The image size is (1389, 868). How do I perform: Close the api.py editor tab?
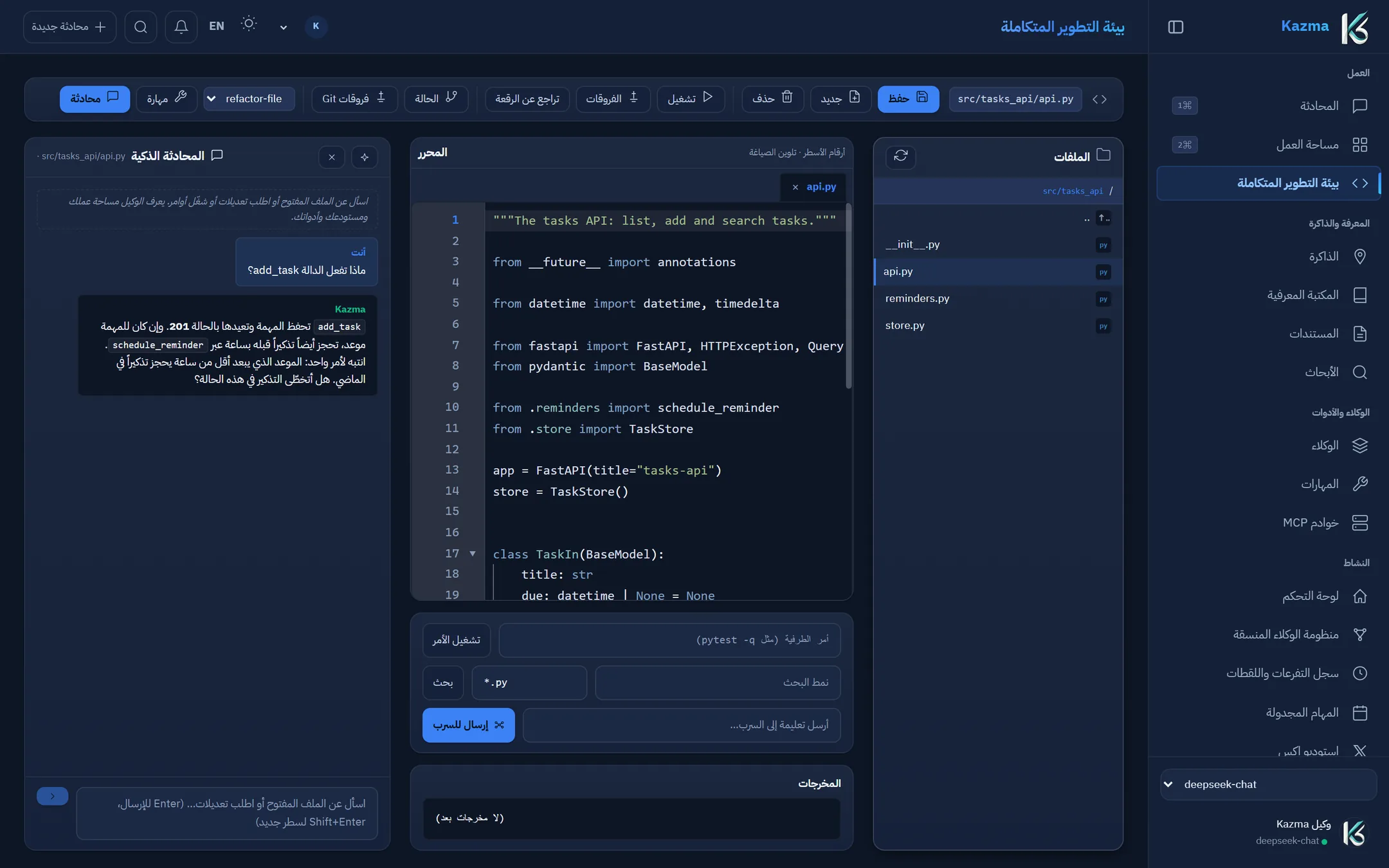pyautogui.click(x=795, y=187)
